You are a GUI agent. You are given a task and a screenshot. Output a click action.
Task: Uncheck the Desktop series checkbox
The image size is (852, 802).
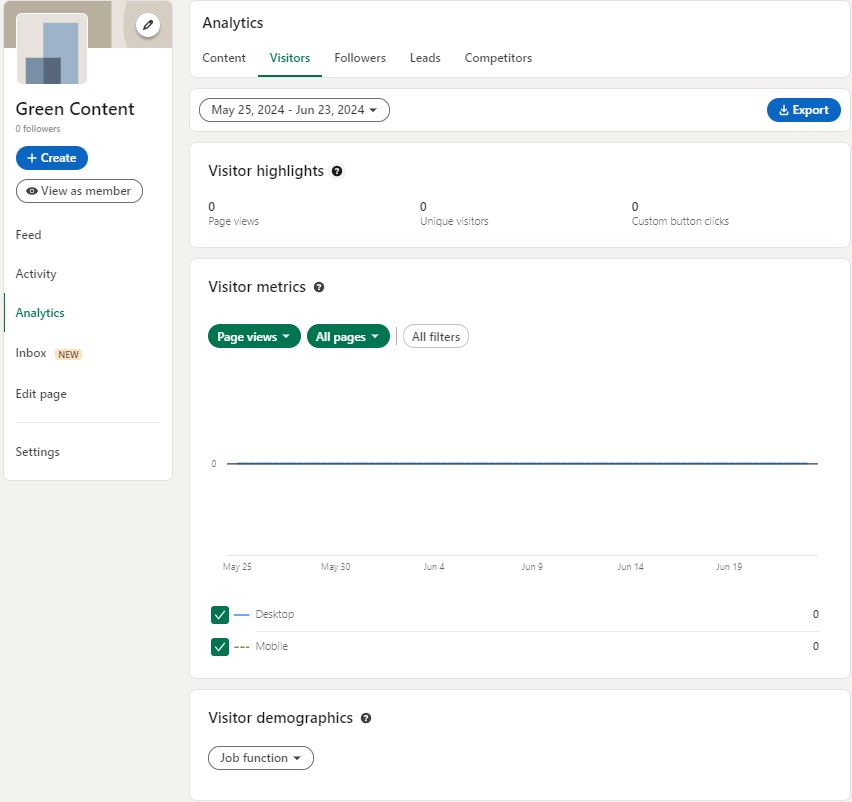click(220, 615)
